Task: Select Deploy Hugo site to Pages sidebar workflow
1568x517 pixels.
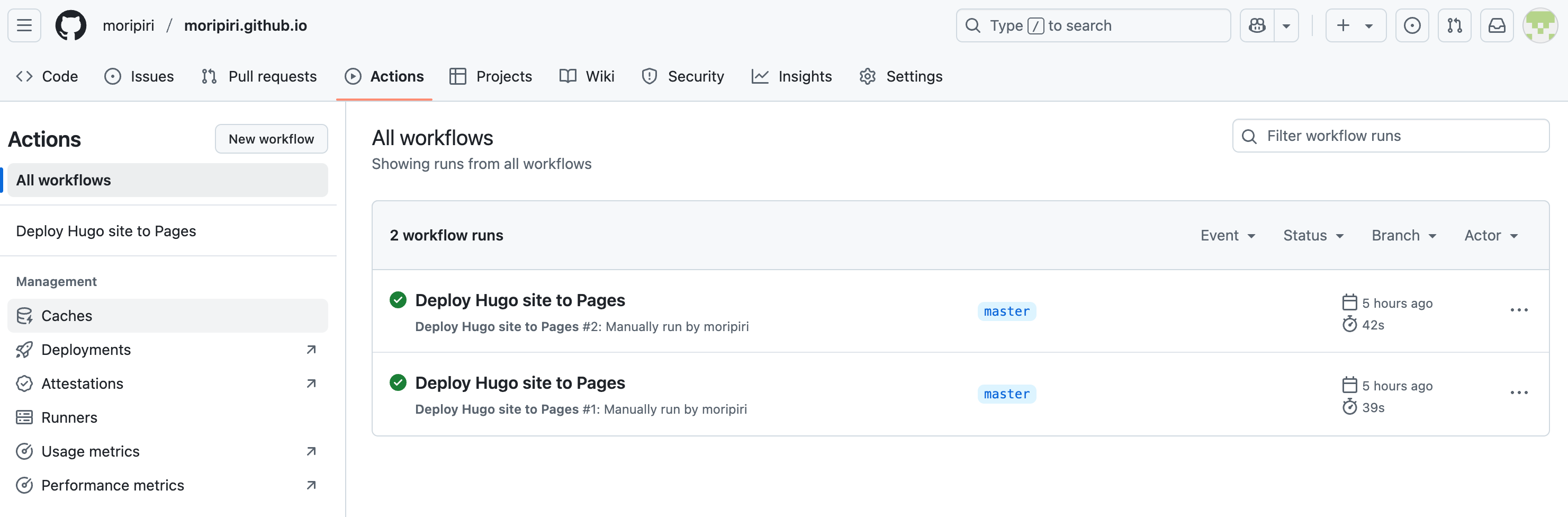Action: pos(167,231)
